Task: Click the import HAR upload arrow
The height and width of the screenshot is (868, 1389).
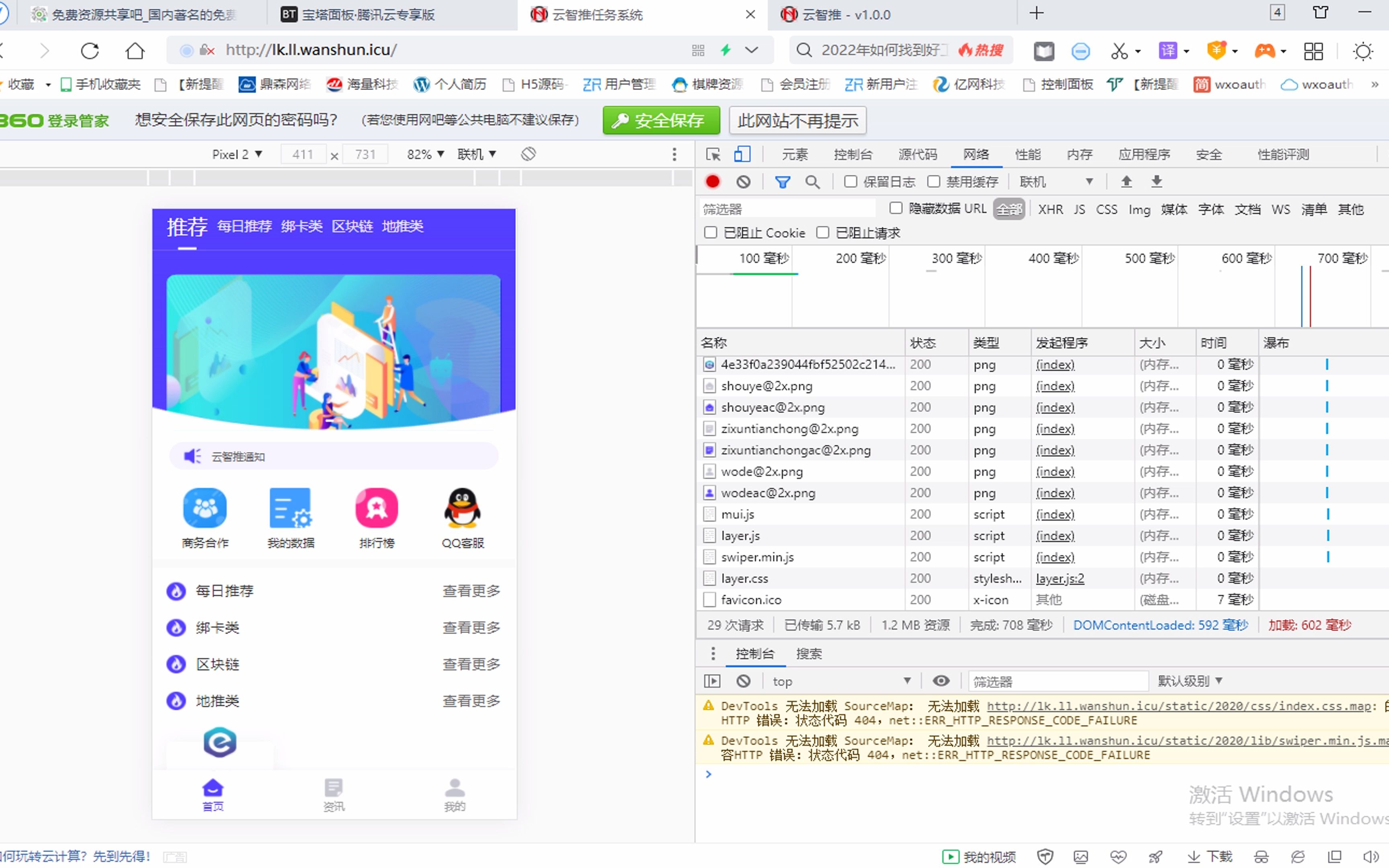Action: coord(1126,182)
